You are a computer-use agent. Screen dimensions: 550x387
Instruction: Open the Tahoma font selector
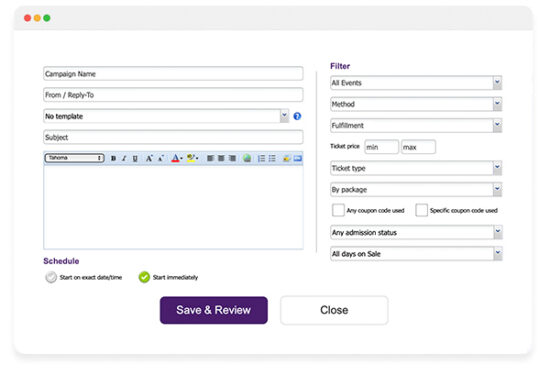pos(74,158)
